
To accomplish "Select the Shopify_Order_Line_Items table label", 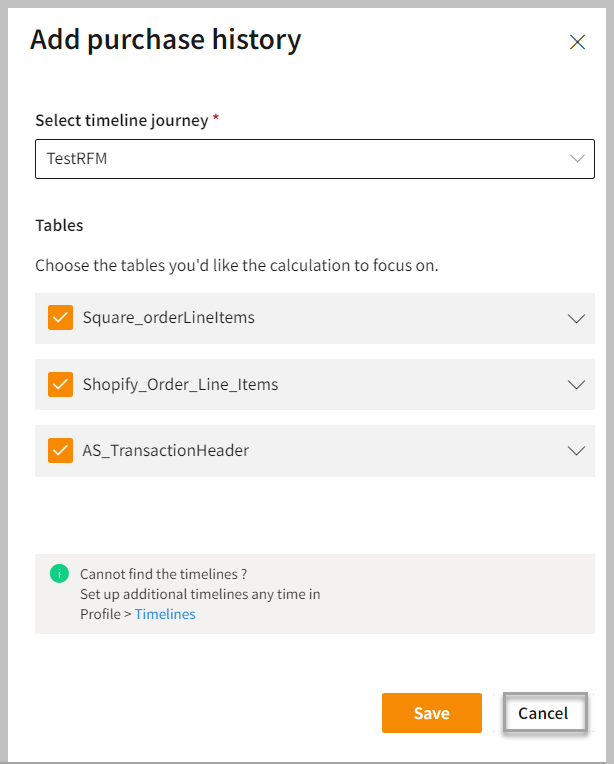I will [180, 384].
